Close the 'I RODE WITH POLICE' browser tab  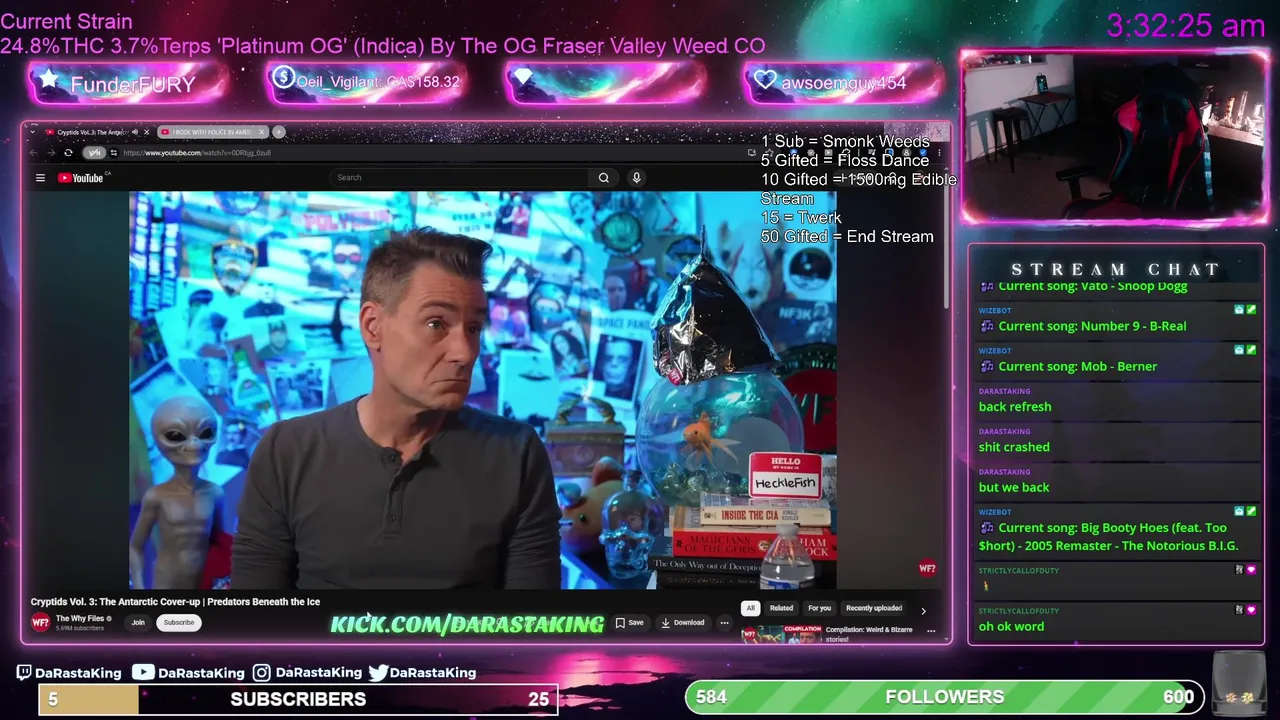pos(262,132)
